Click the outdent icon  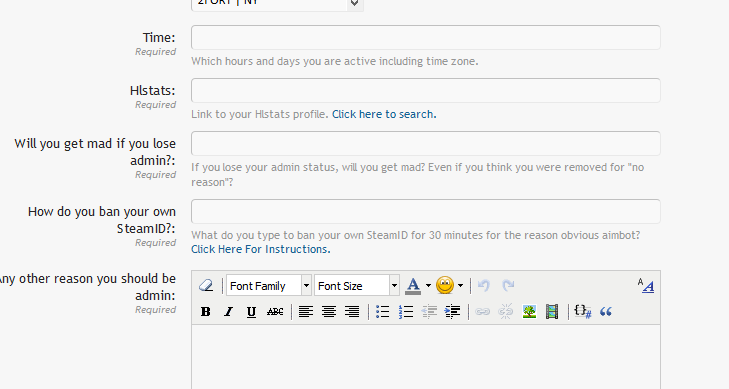click(x=429, y=312)
